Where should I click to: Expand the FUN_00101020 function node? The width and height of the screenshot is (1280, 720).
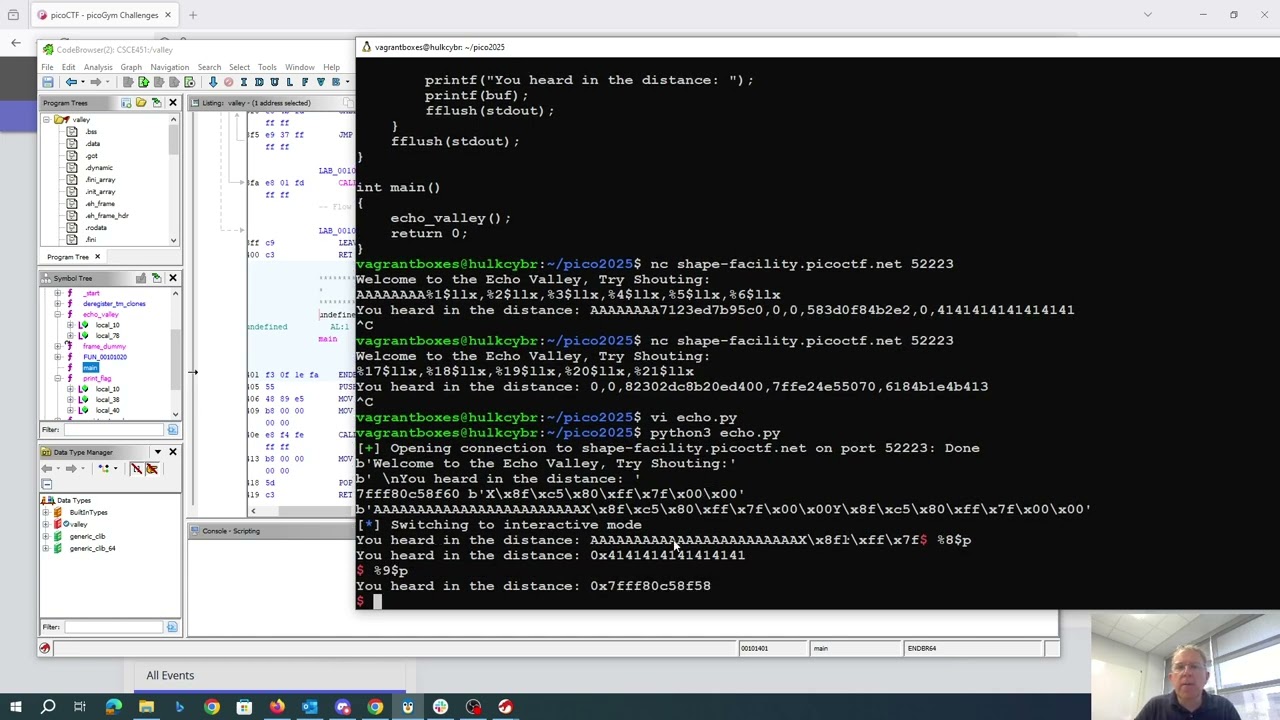(x=57, y=357)
